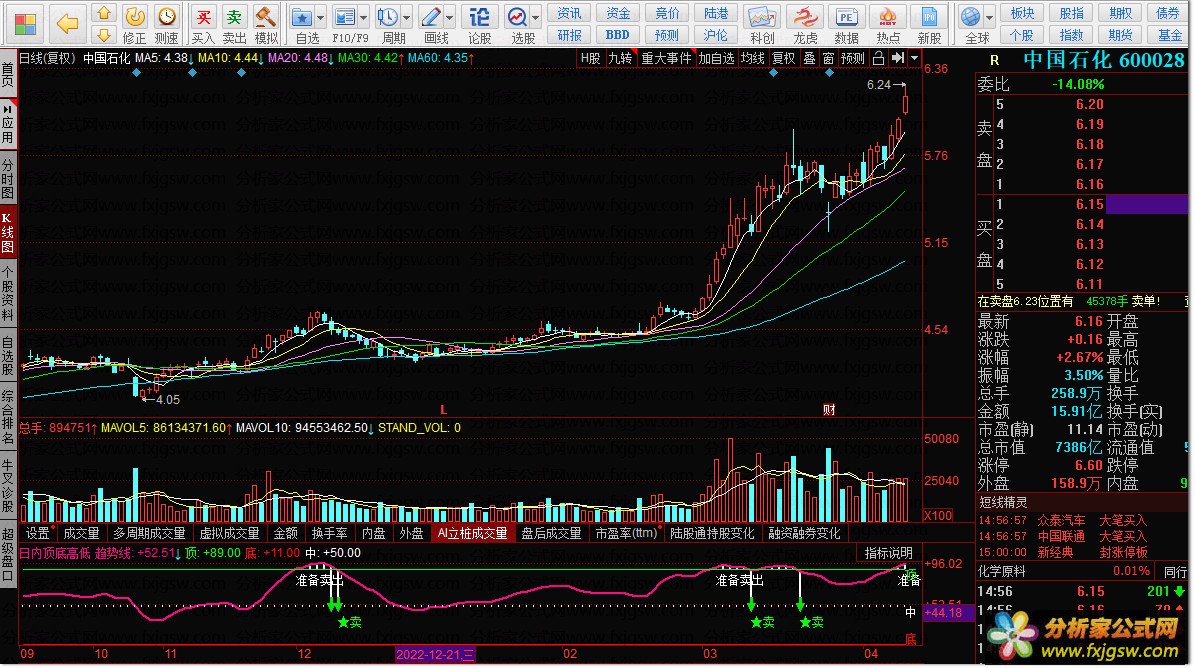This screenshot has height=668, width=1195.
Task: Expand the 画线 dropdown arrow
Action: click(450, 17)
